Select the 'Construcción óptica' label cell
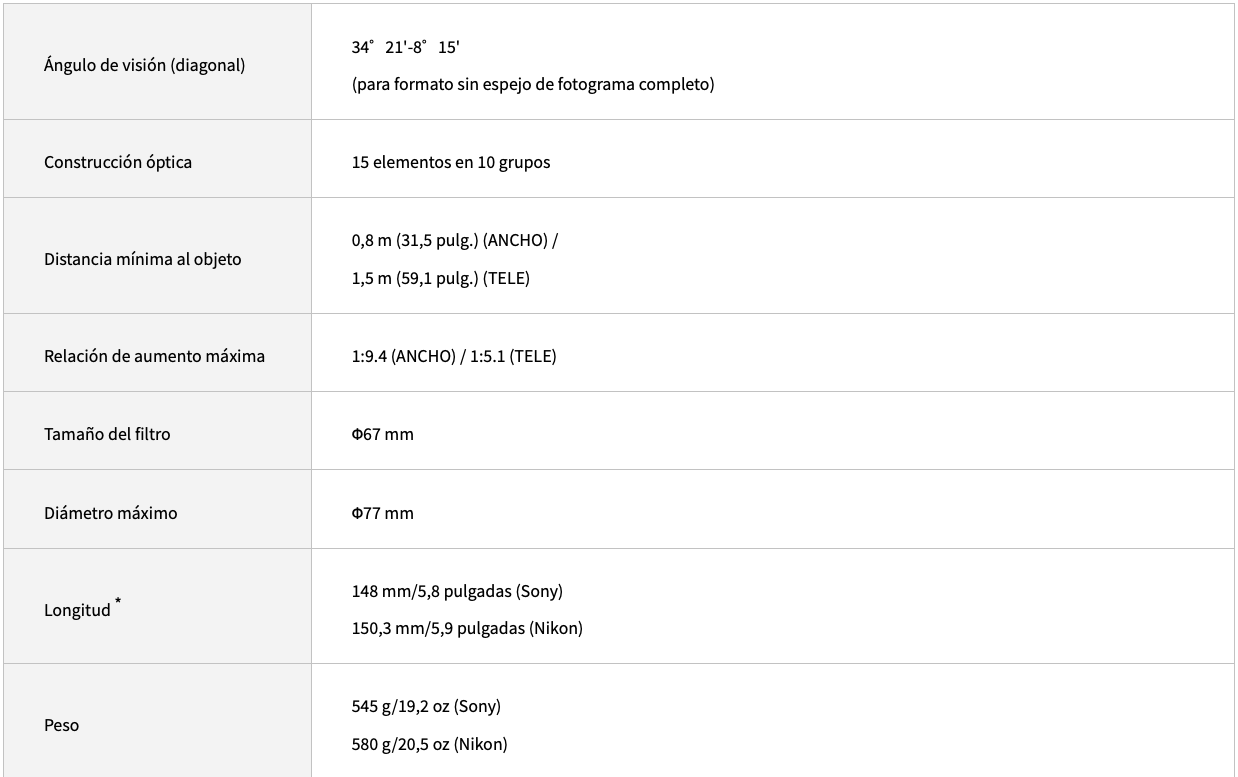1238x777 pixels. coord(118,162)
